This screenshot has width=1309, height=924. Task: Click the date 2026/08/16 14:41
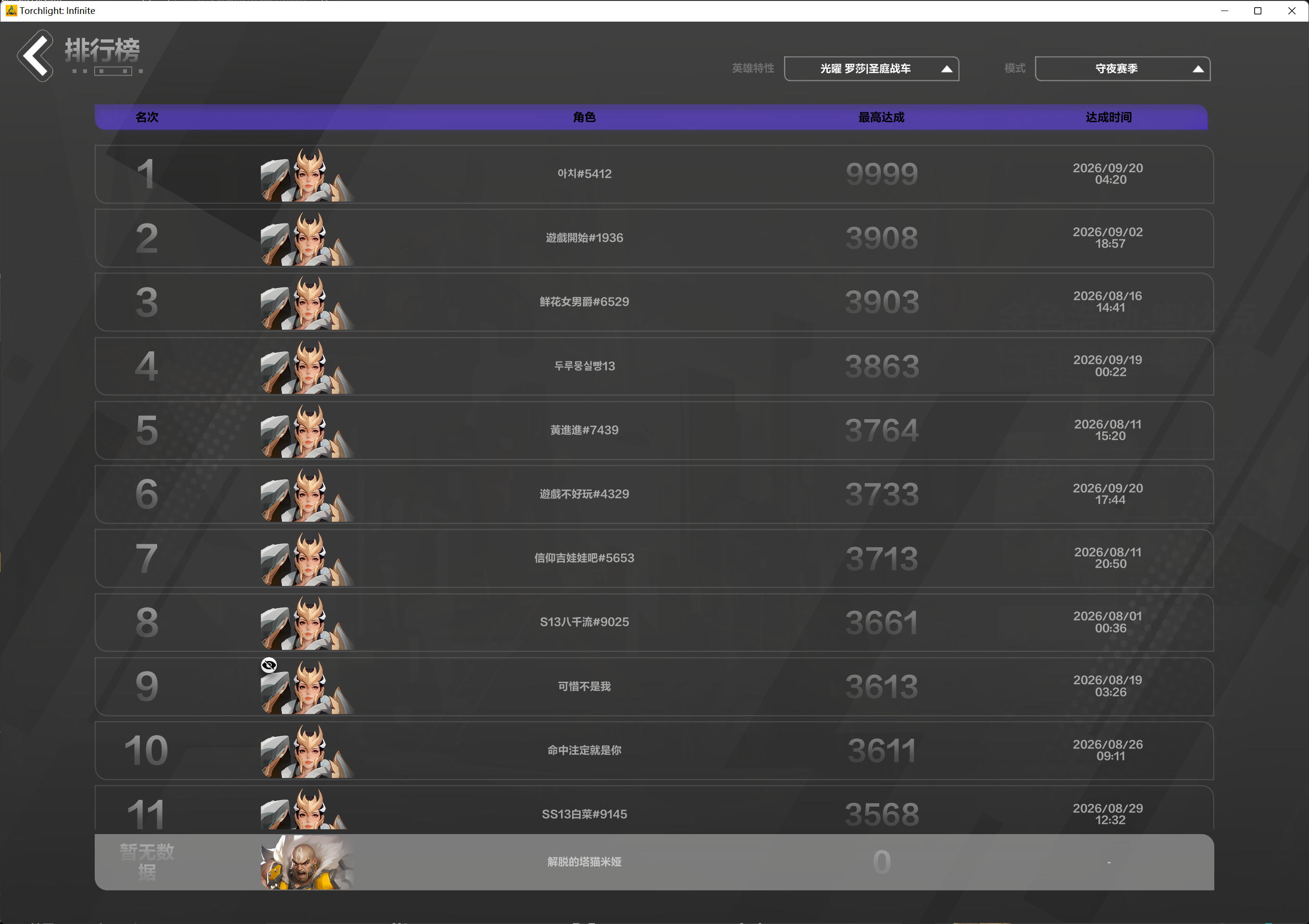(x=1109, y=301)
